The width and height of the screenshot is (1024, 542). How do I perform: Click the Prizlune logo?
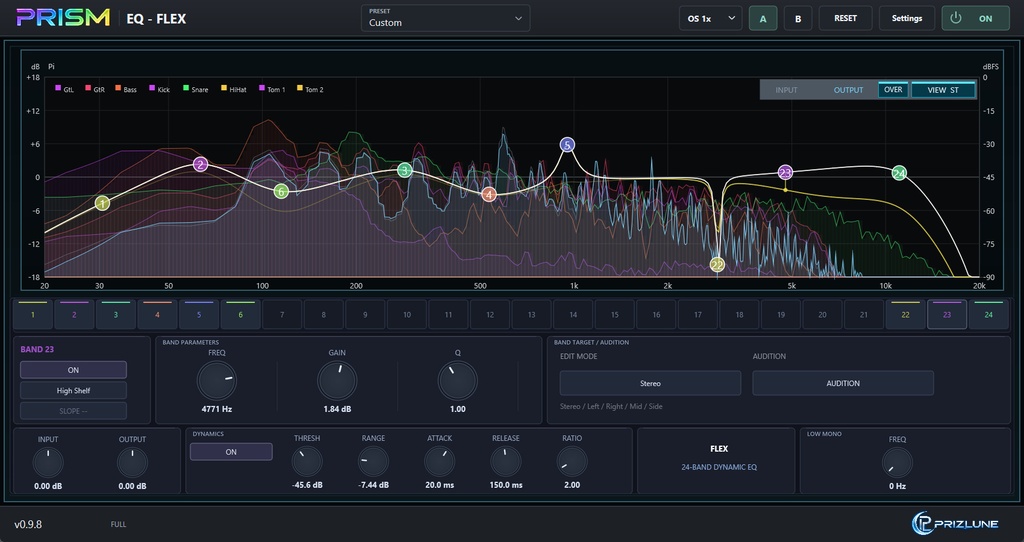click(x=955, y=523)
